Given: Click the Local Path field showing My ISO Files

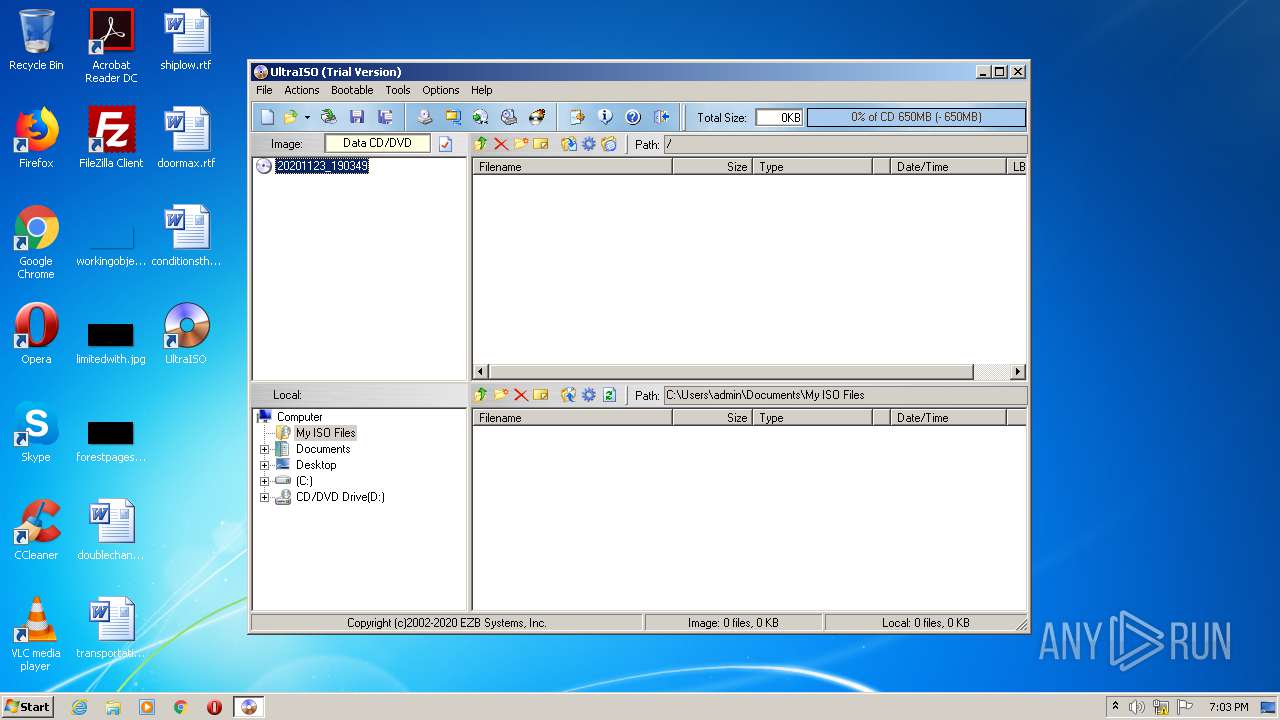Looking at the screenshot, I should [x=845, y=395].
